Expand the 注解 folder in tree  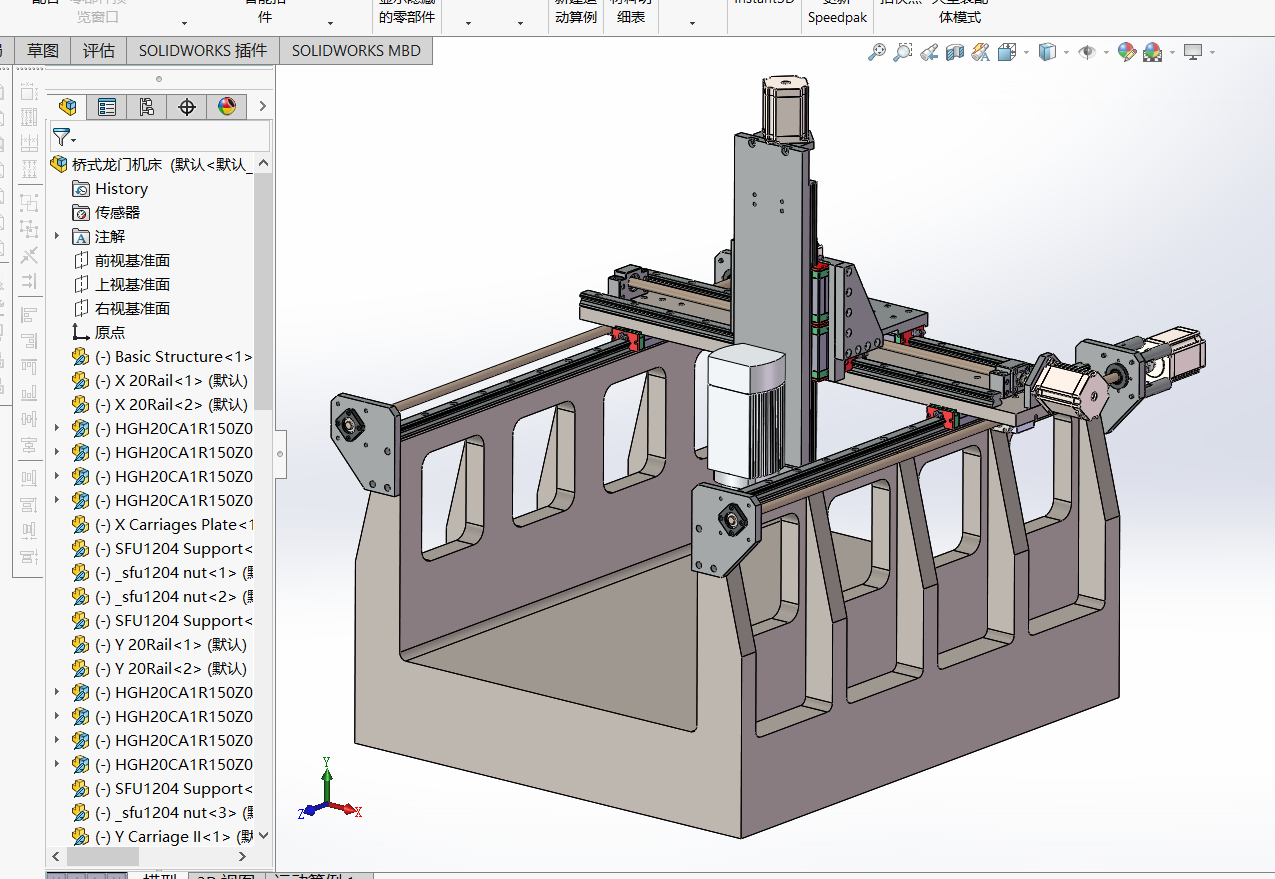pos(57,237)
